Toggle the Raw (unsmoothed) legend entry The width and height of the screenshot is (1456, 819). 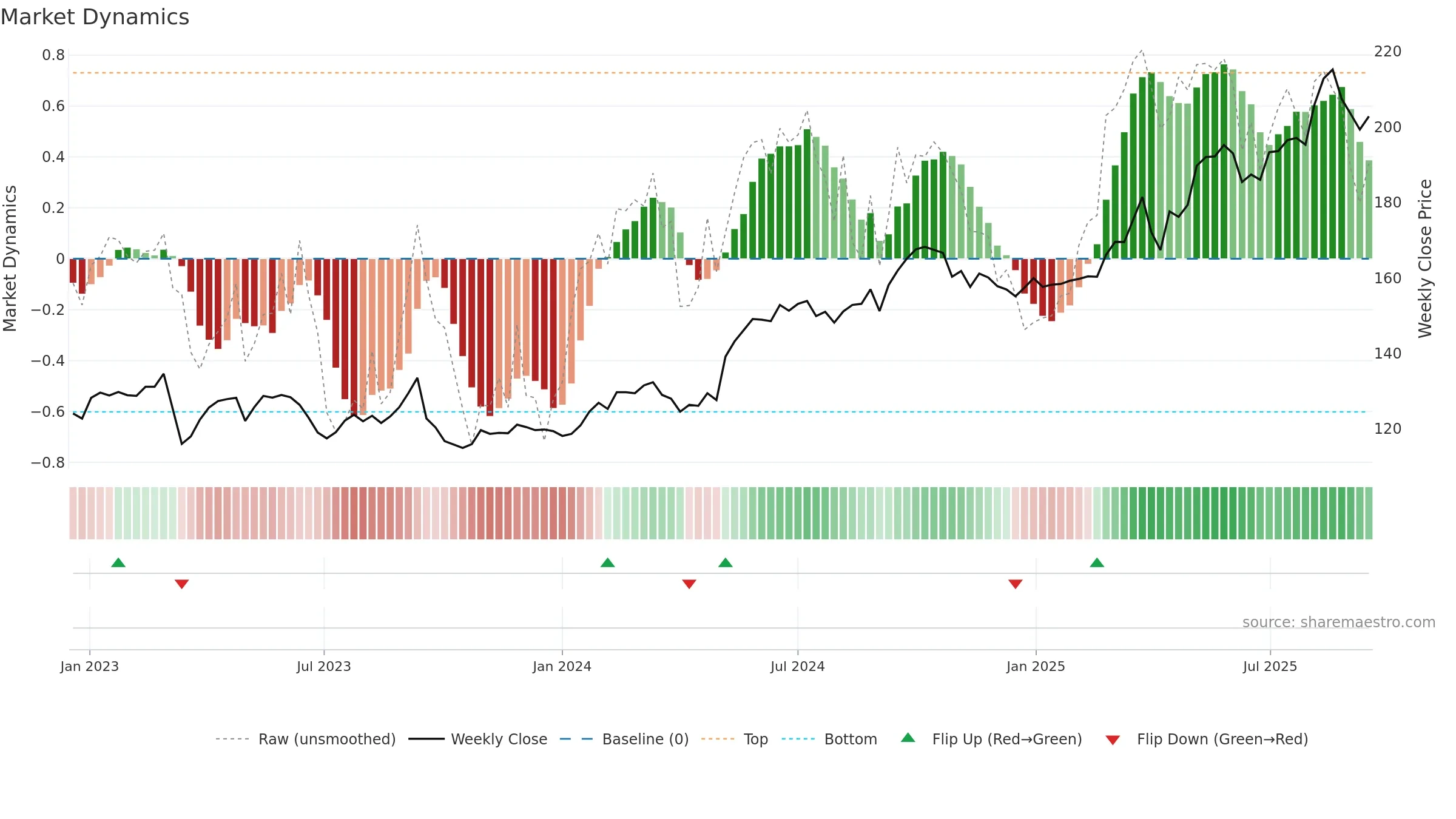pos(305,739)
